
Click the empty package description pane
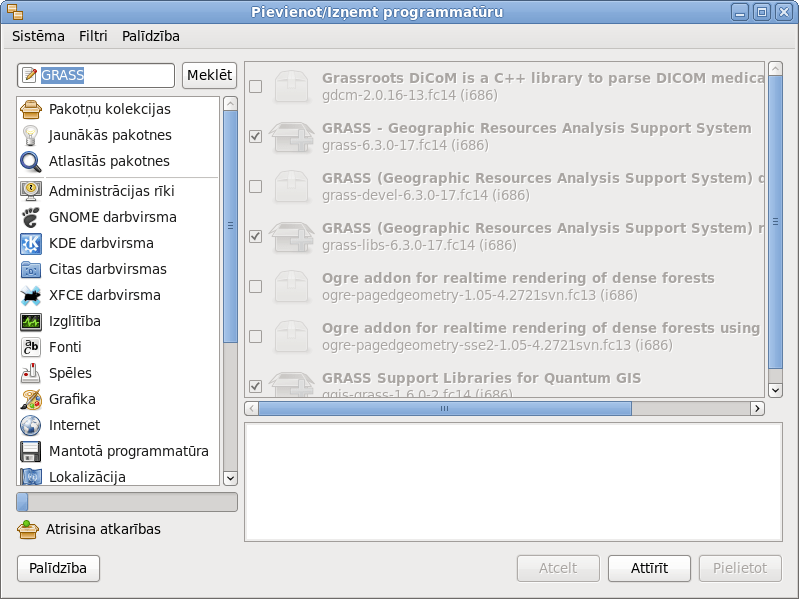click(x=513, y=482)
